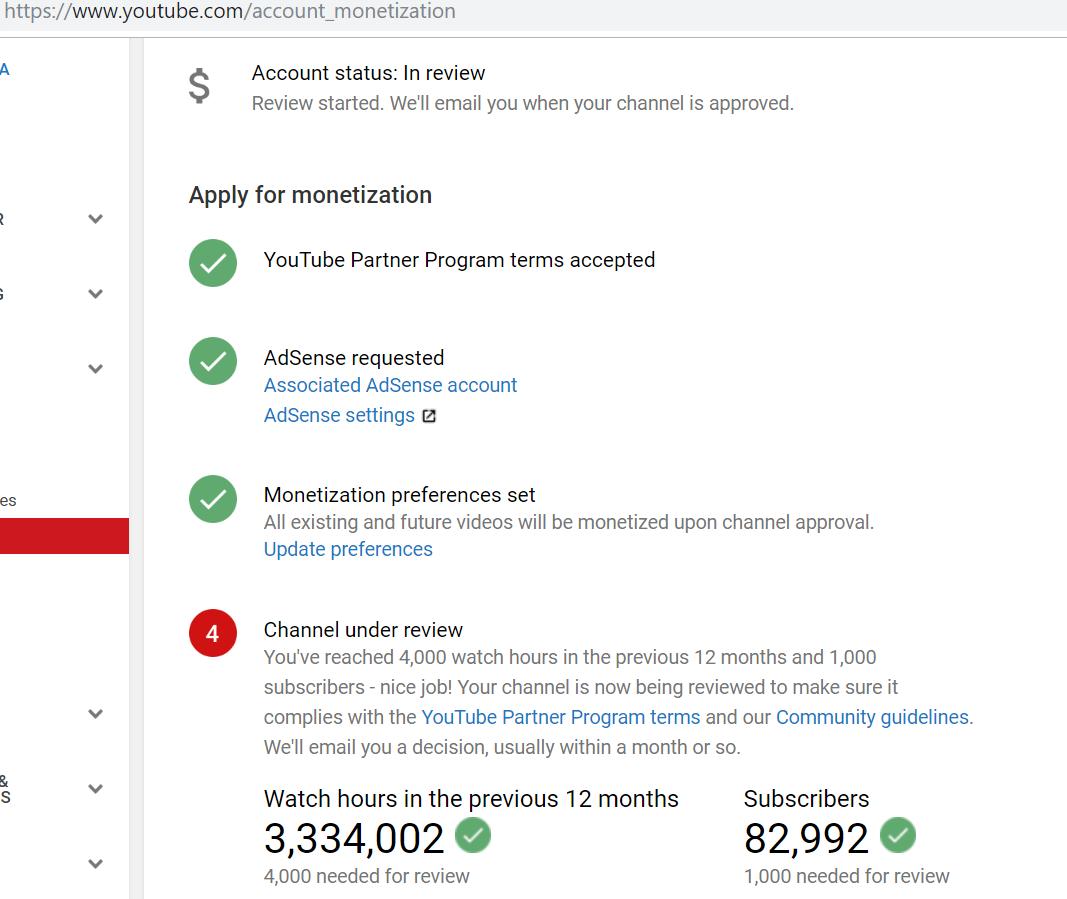
Task: Click 'Watch hours in the previous 12 months' label
Action: click(471, 799)
